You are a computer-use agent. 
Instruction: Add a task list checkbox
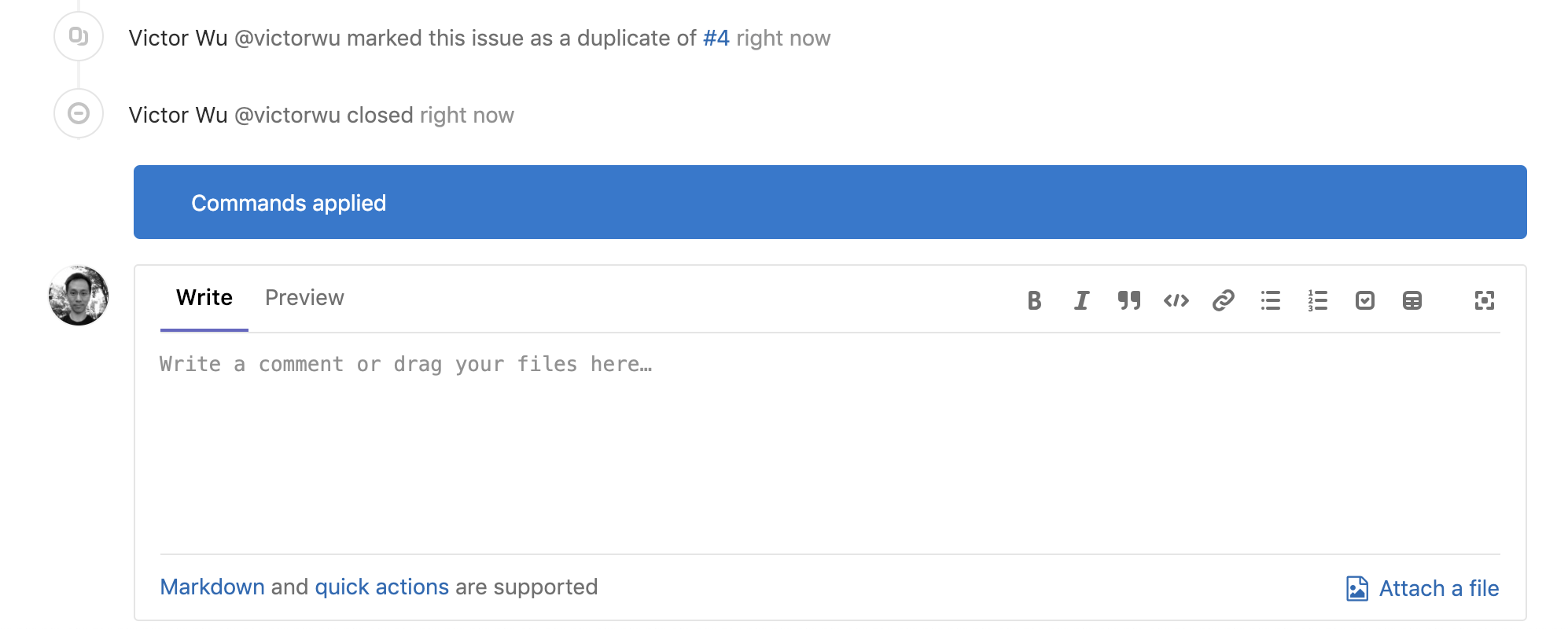[1365, 300]
